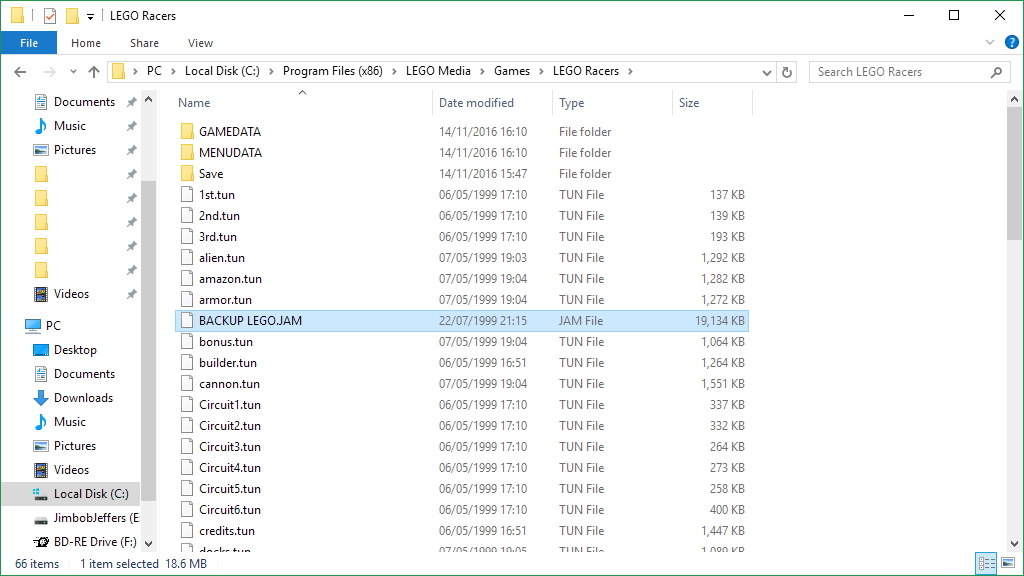Open the Help question mark icon
Screen dimensions: 1024x576
point(1011,42)
